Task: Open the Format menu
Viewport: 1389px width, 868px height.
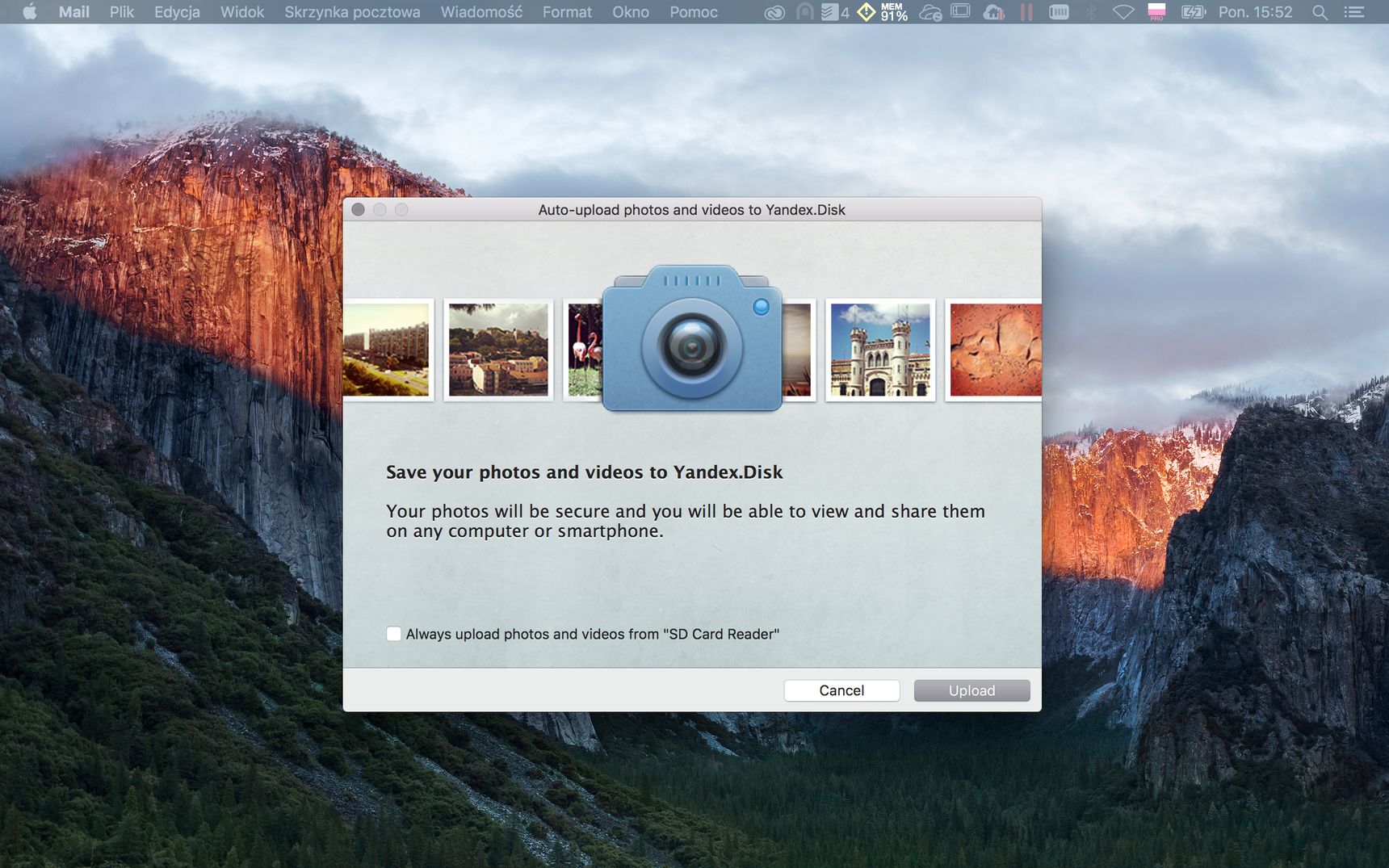Action: [567, 12]
